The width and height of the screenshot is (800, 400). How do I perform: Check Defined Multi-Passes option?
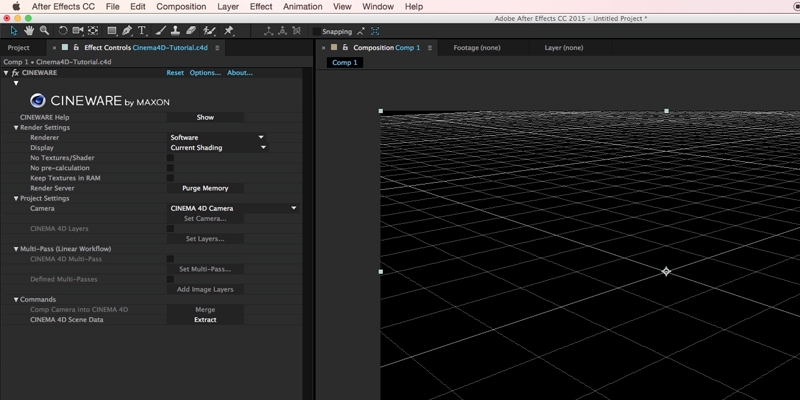click(x=170, y=280)
